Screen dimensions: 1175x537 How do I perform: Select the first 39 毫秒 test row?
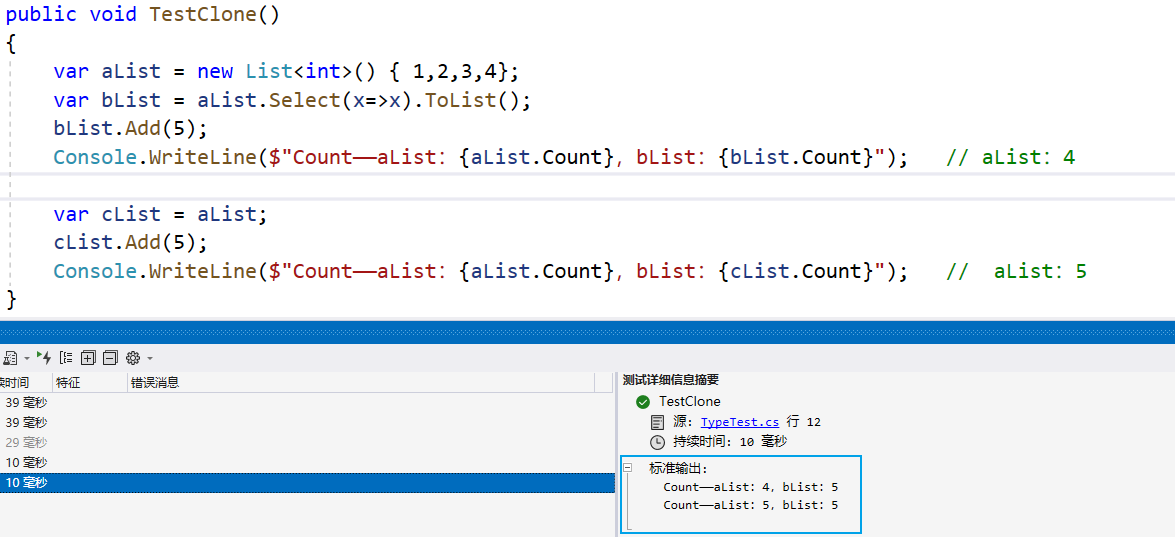point(300,402)
